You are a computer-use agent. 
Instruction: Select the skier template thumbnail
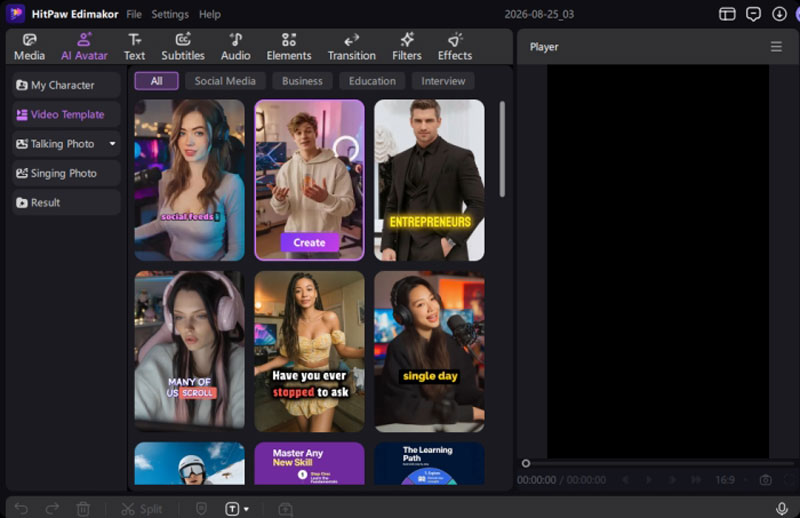tap(189, 463)
